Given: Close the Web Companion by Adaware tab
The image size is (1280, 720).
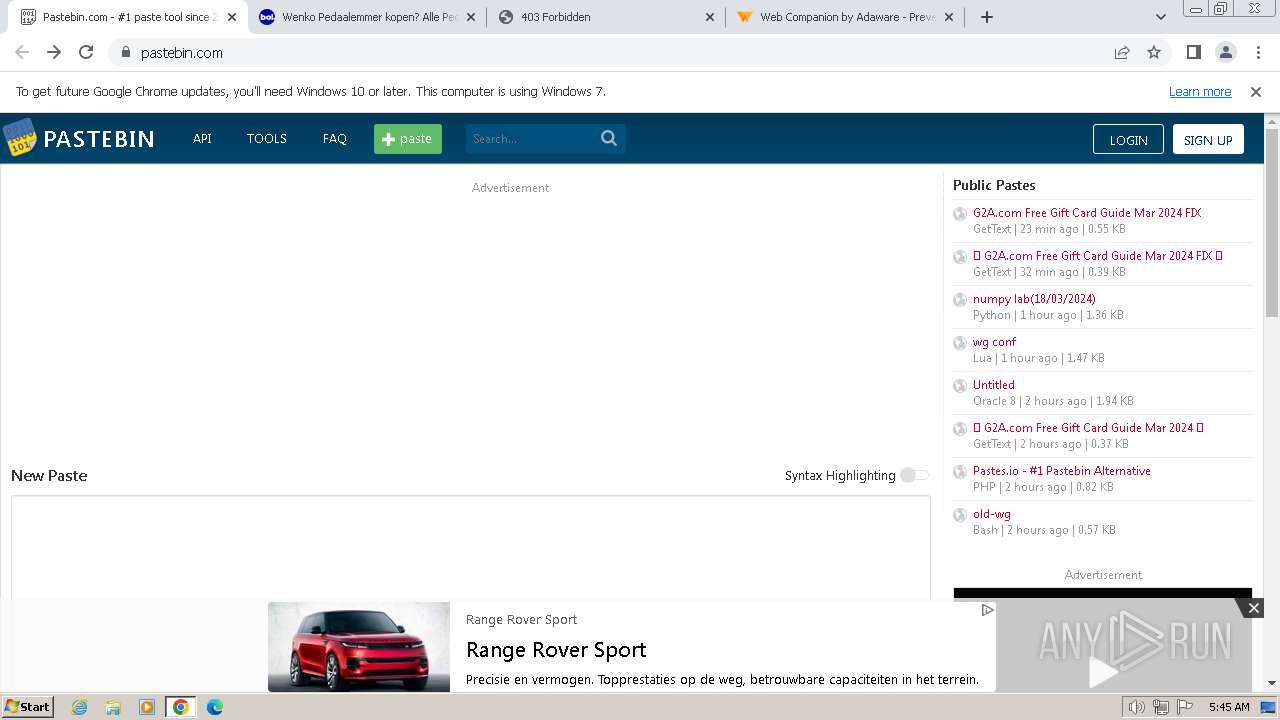Looking at the screenshot, I should point(949,17).
